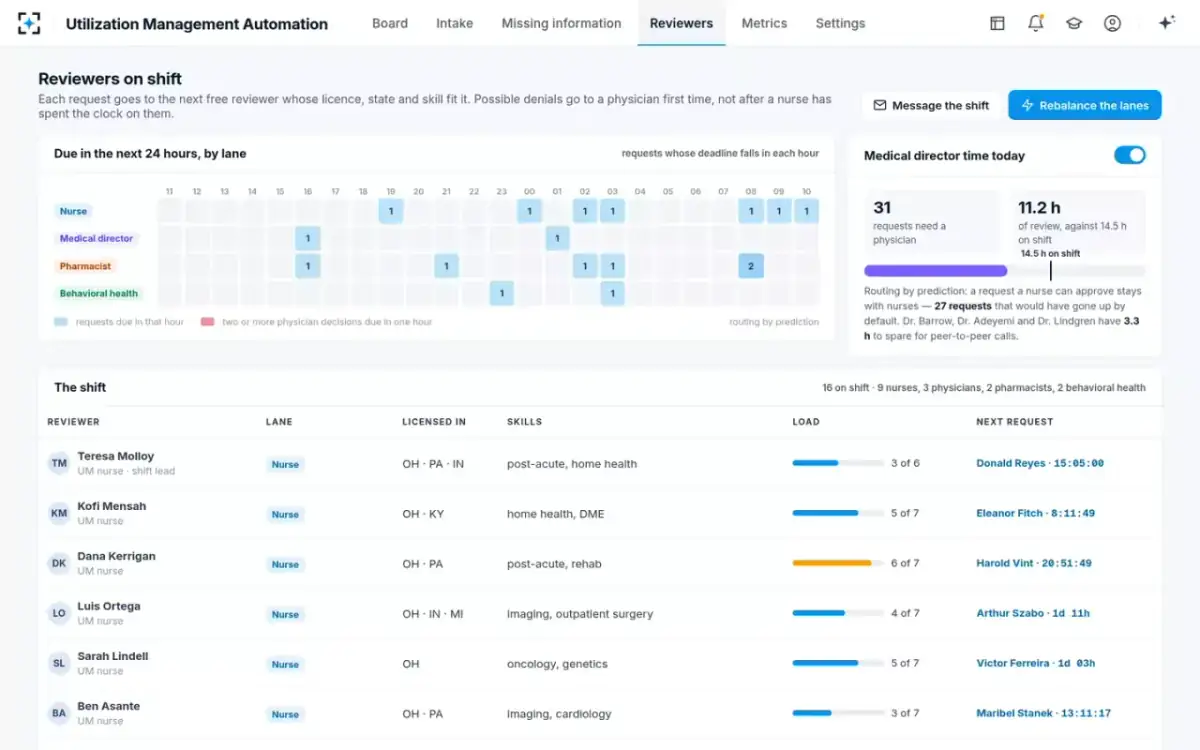Sort by the NEXT REQUEST column header

click(x=1014, y=422)
